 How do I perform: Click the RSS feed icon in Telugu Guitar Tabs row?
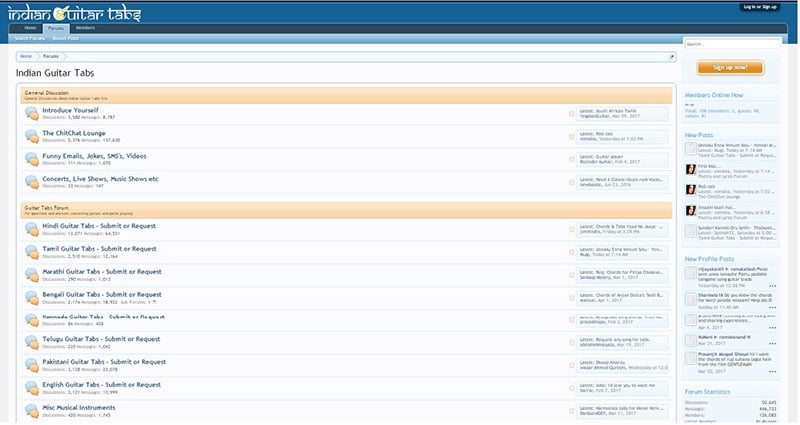[571, 342]
